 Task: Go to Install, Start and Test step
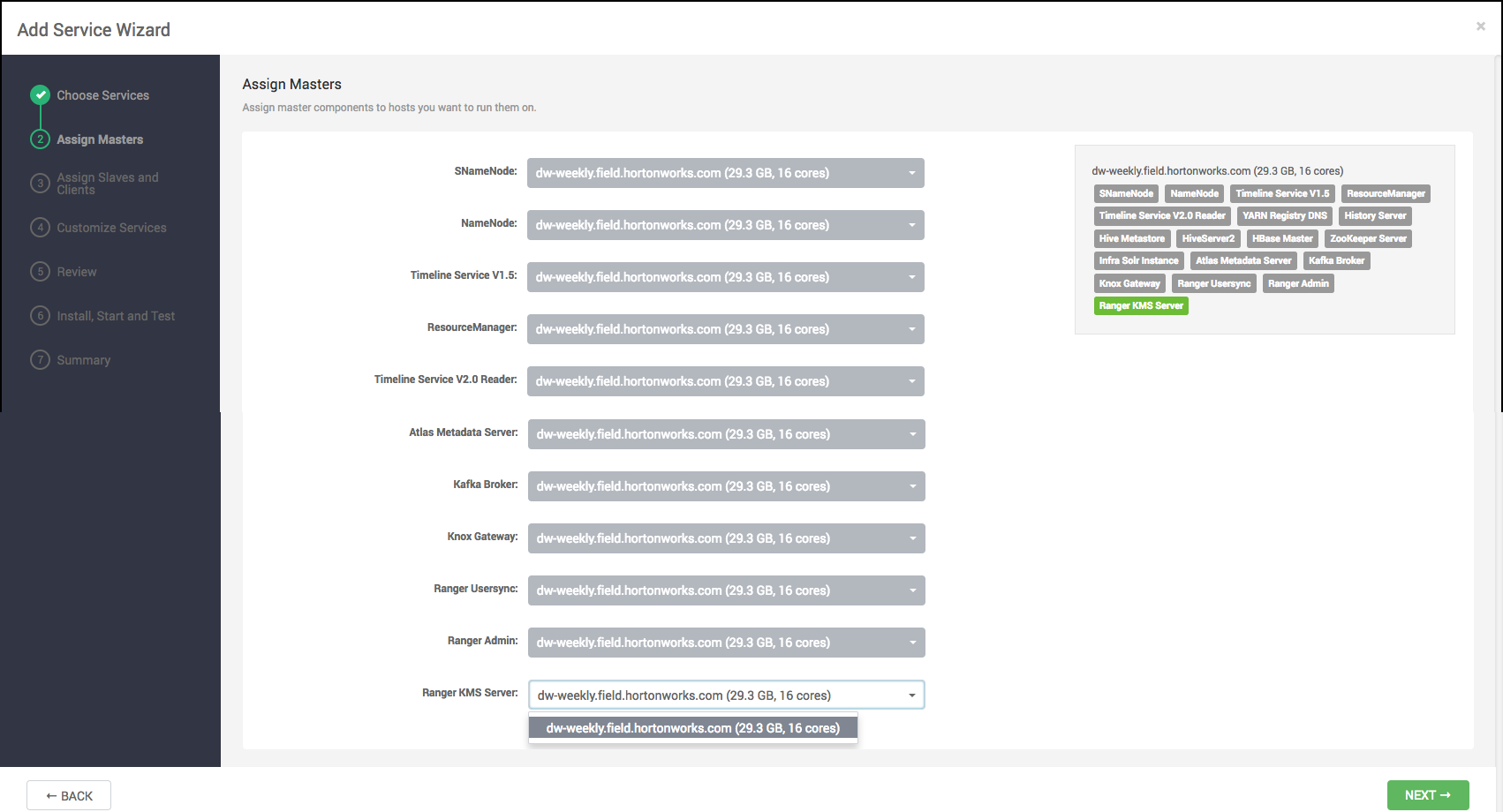click(x=116, y=316)
